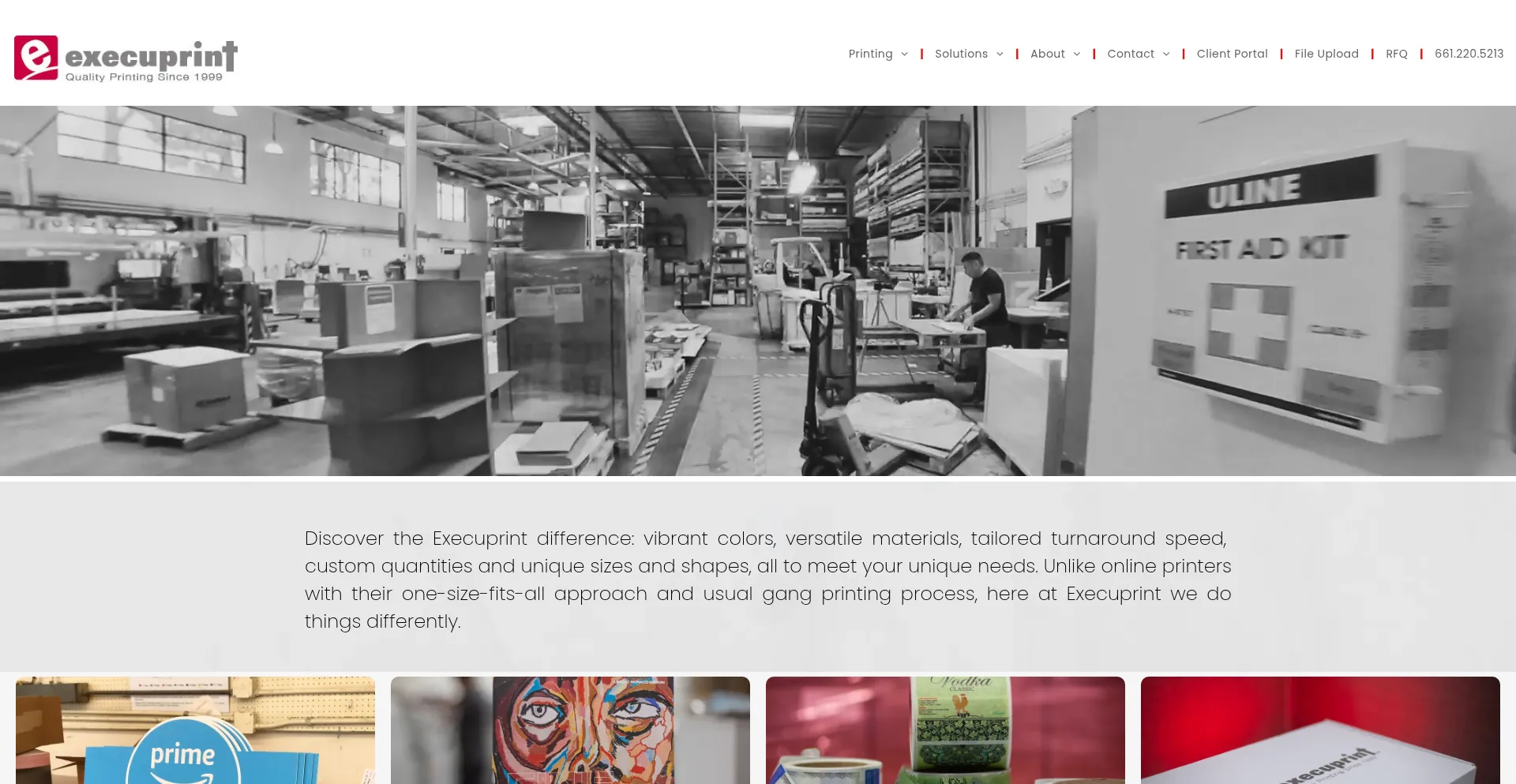1516x784 pixels.
Task: Open the RFQ link
Action: pos(1396,54)
